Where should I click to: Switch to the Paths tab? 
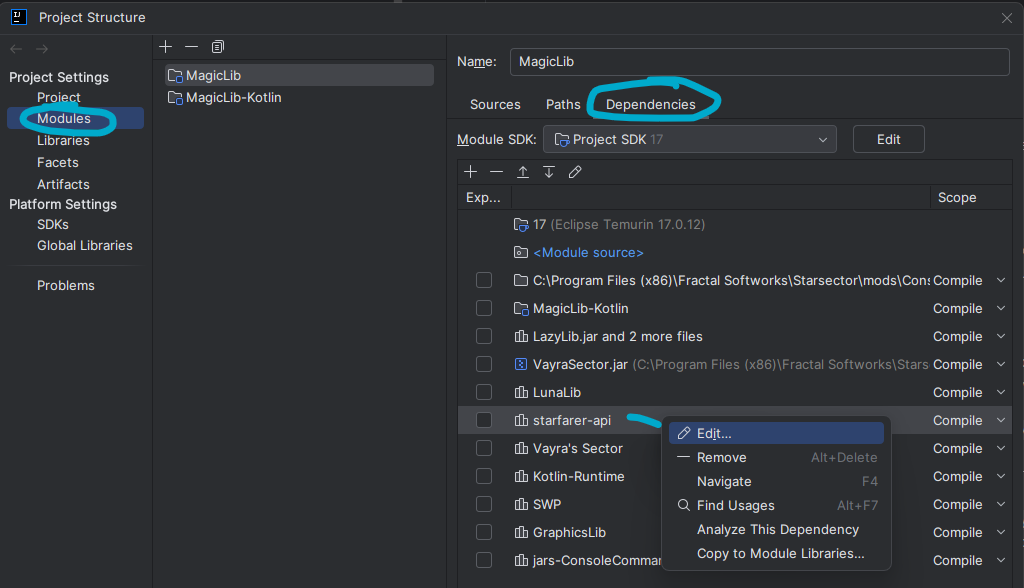pyautogui.click(x=563, y=105)
